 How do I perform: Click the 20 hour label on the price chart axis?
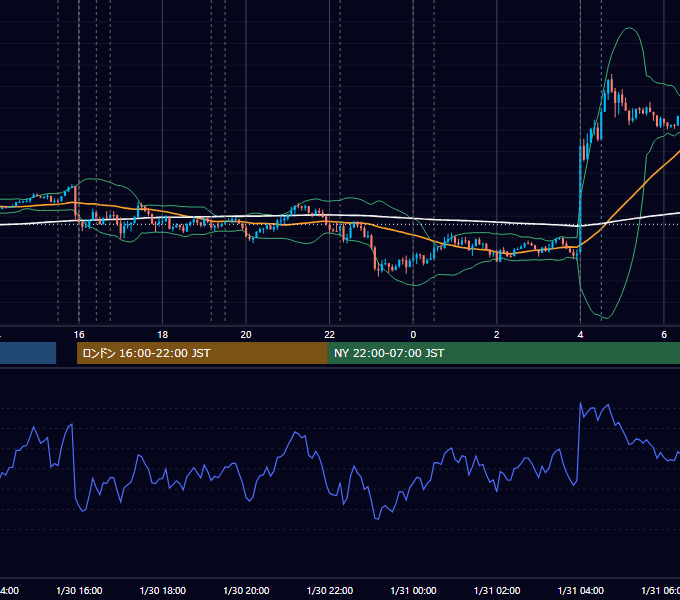click(246, 335)
